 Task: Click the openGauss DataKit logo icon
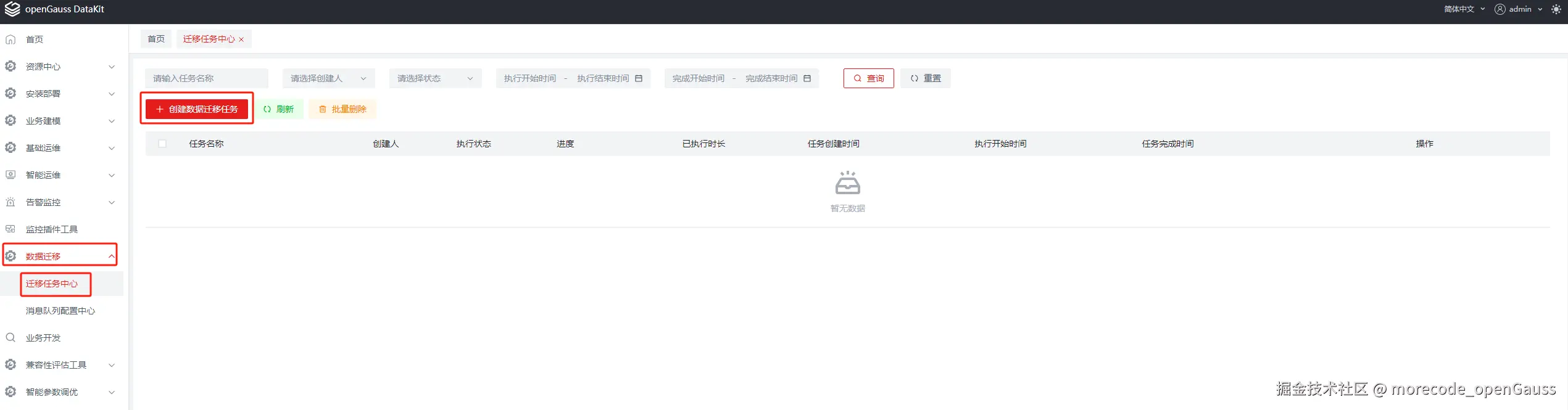(12, 9)
